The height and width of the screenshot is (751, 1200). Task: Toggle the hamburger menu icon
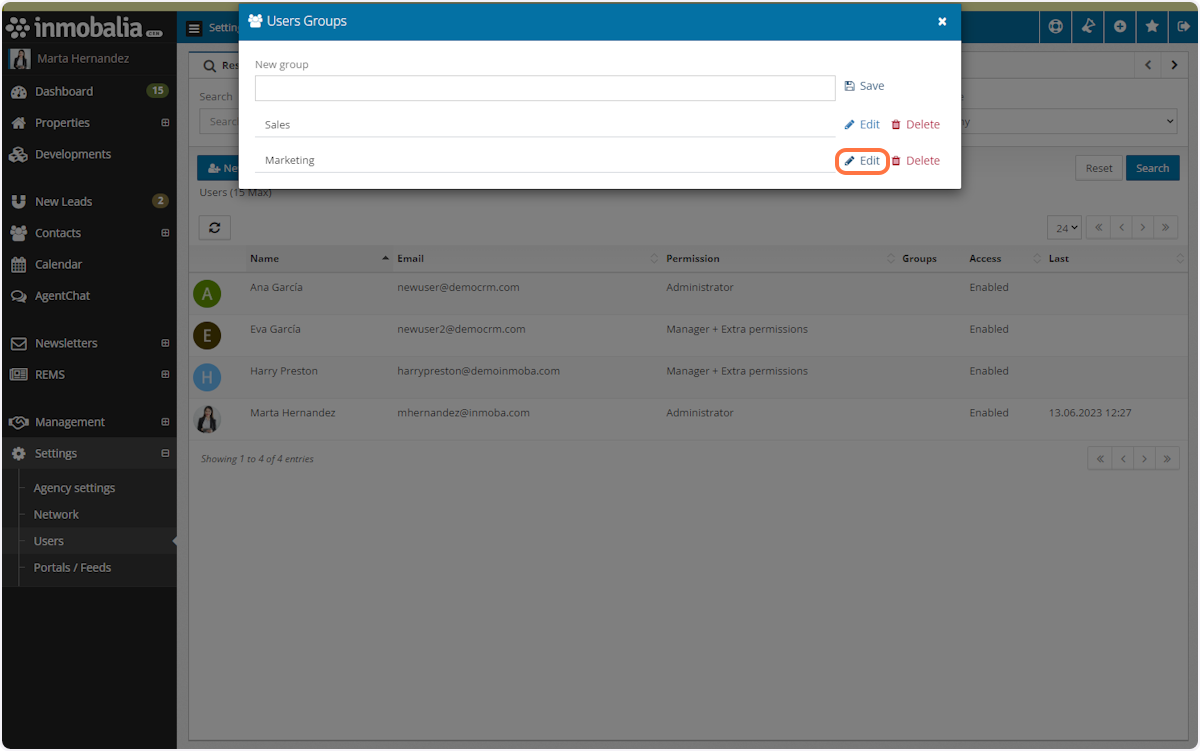194,28
